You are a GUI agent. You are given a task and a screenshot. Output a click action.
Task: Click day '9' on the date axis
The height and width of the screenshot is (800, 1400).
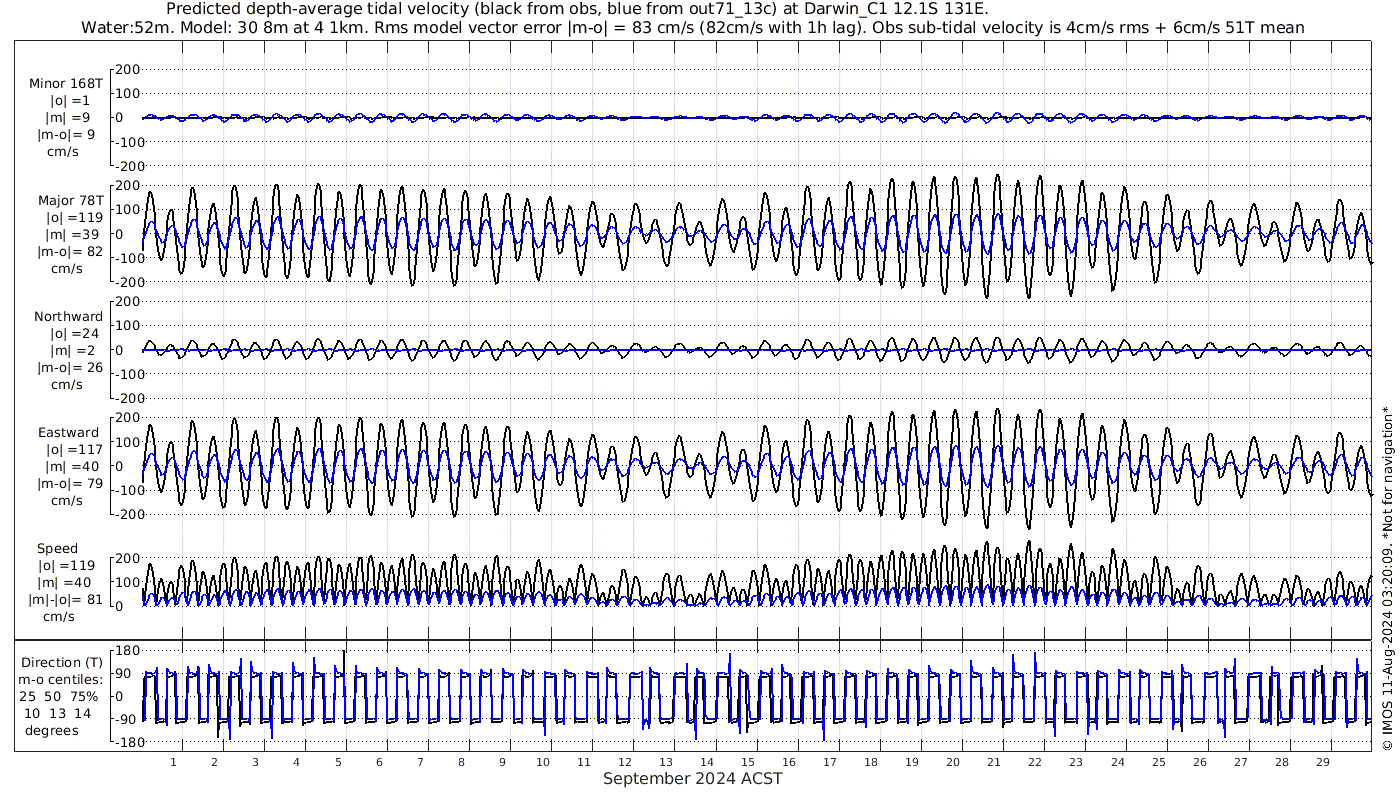point(502,762)
